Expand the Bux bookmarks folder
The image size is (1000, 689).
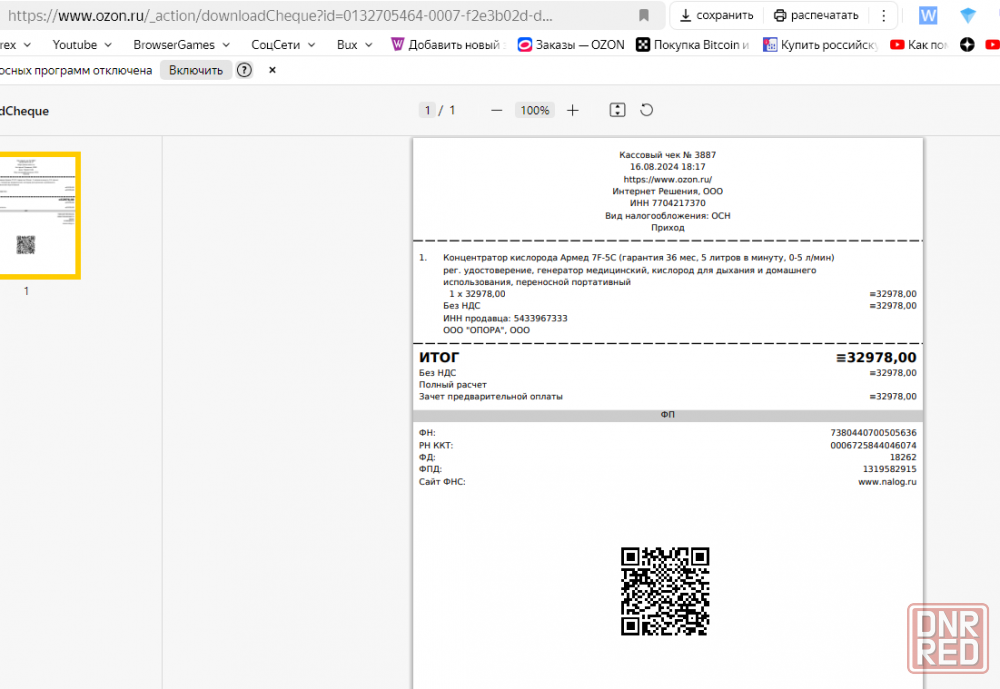pos(355,45)
